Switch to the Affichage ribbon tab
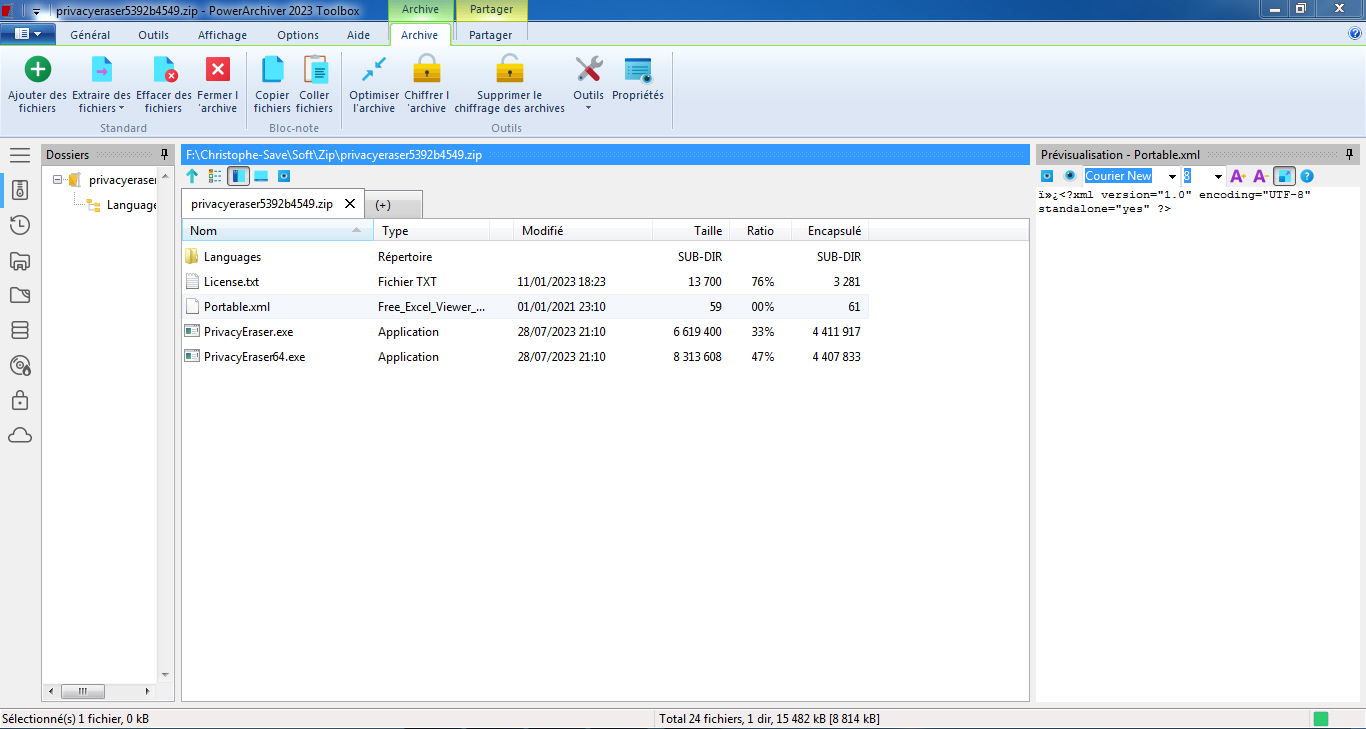Viewport: 1366px width, 729px height. [x=222, y=35]
